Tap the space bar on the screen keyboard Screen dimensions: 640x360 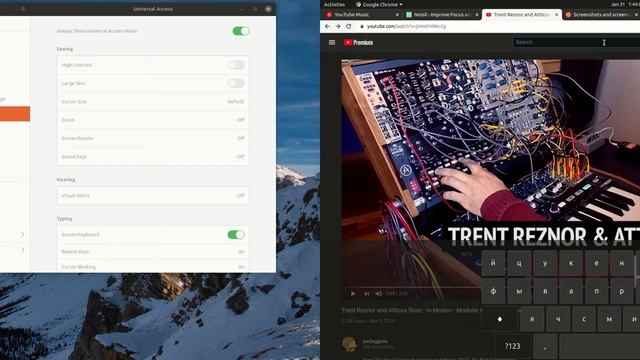click(x=600, y=346)
